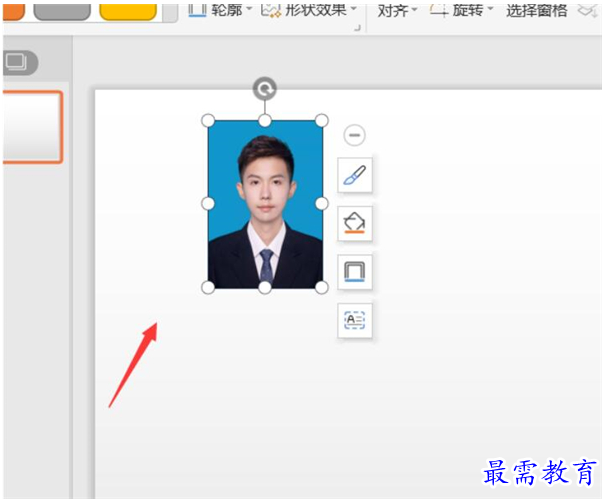Select the gray shape style swatch
605x504 pixels.
click(62, 12)
